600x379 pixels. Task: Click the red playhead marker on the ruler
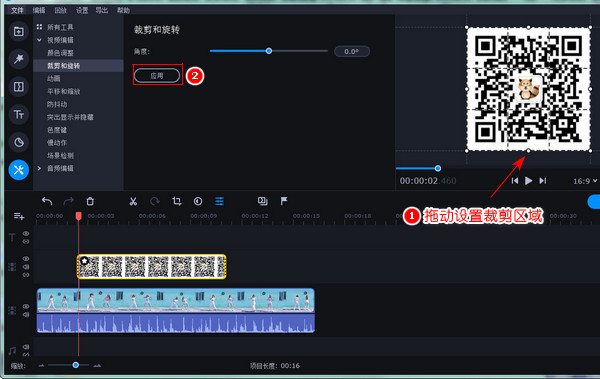(78, 216)
